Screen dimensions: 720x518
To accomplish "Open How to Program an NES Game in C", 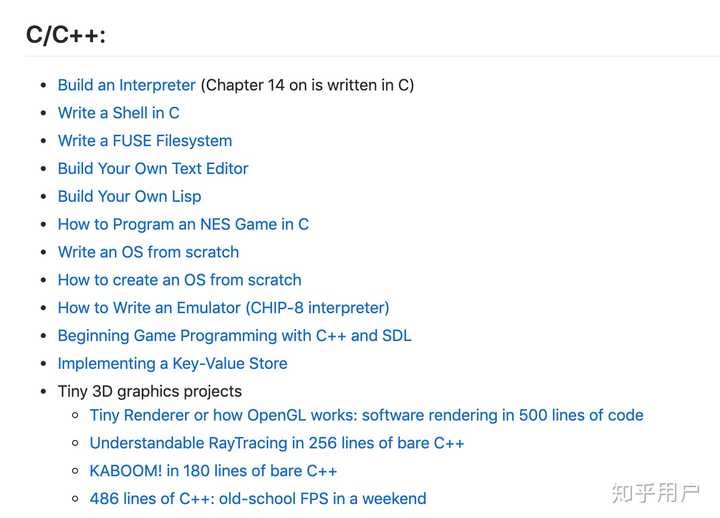I will click(x=183, y=224).
